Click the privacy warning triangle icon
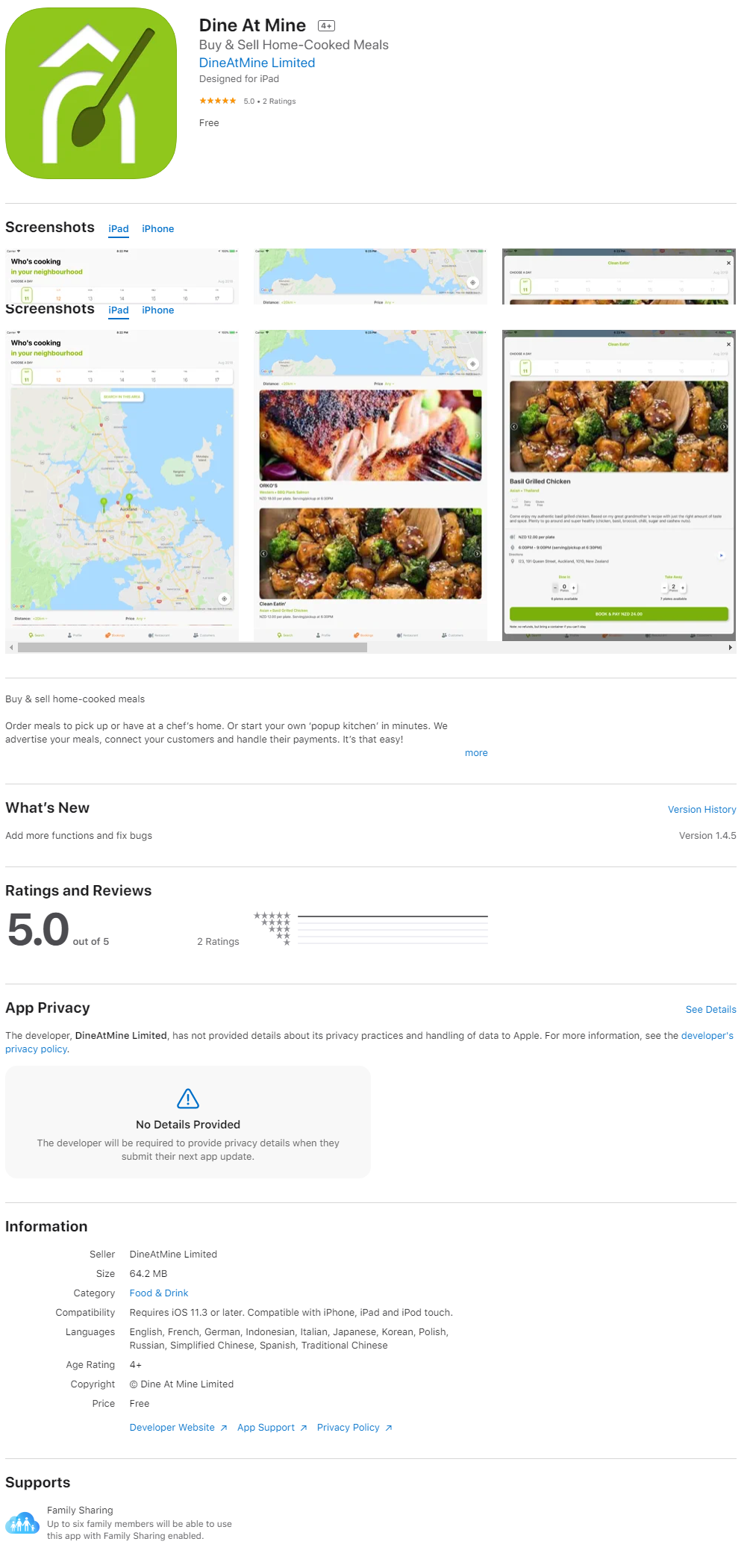 tap(188, 1099)
